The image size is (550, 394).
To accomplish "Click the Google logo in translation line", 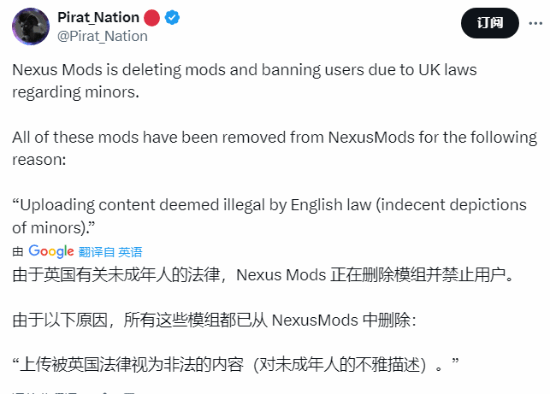I will [51, 251].
